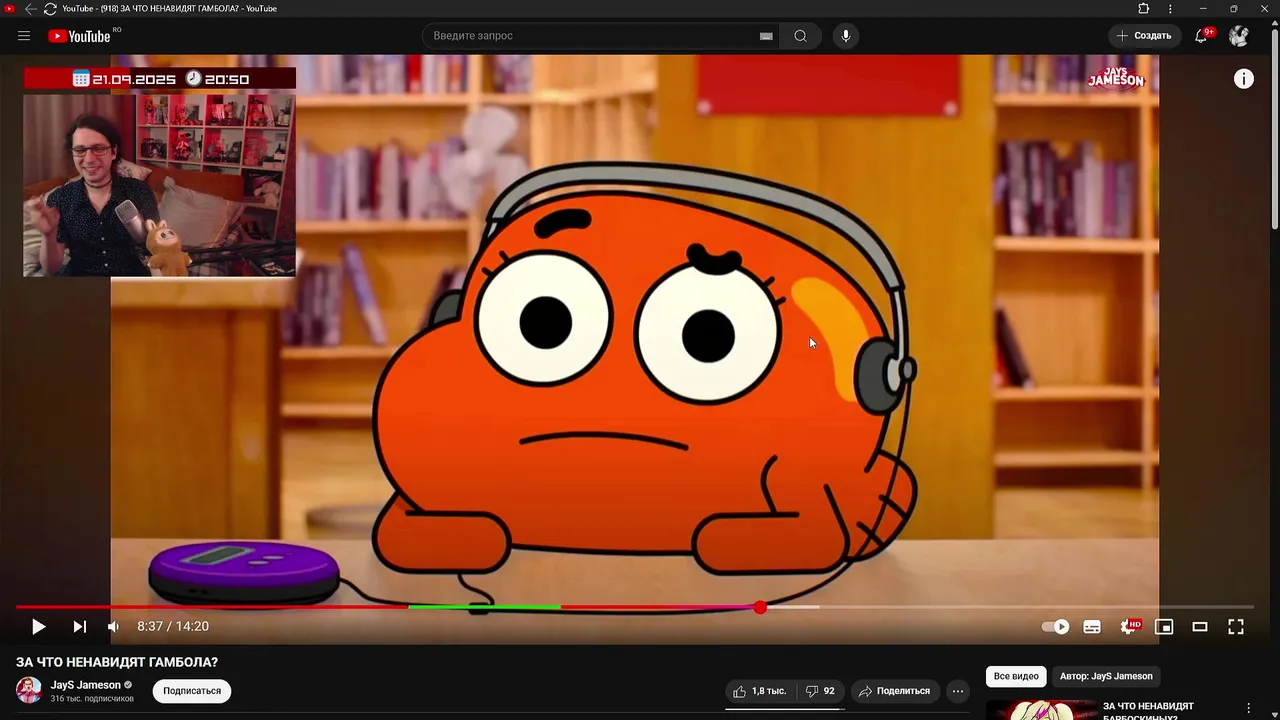Viewport: 1280px width, 720px height.
Task: Start voice search with microphone
Action: (x=846, y=36)
